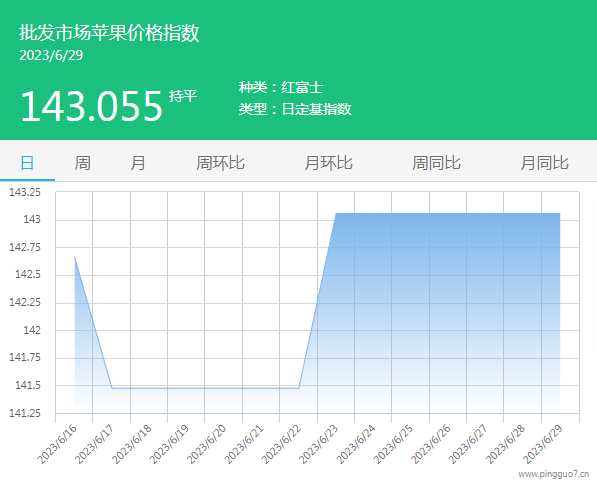Click the 2023/6/29 x-axis date label
597x485 pixels.
[x=543, y=444]
